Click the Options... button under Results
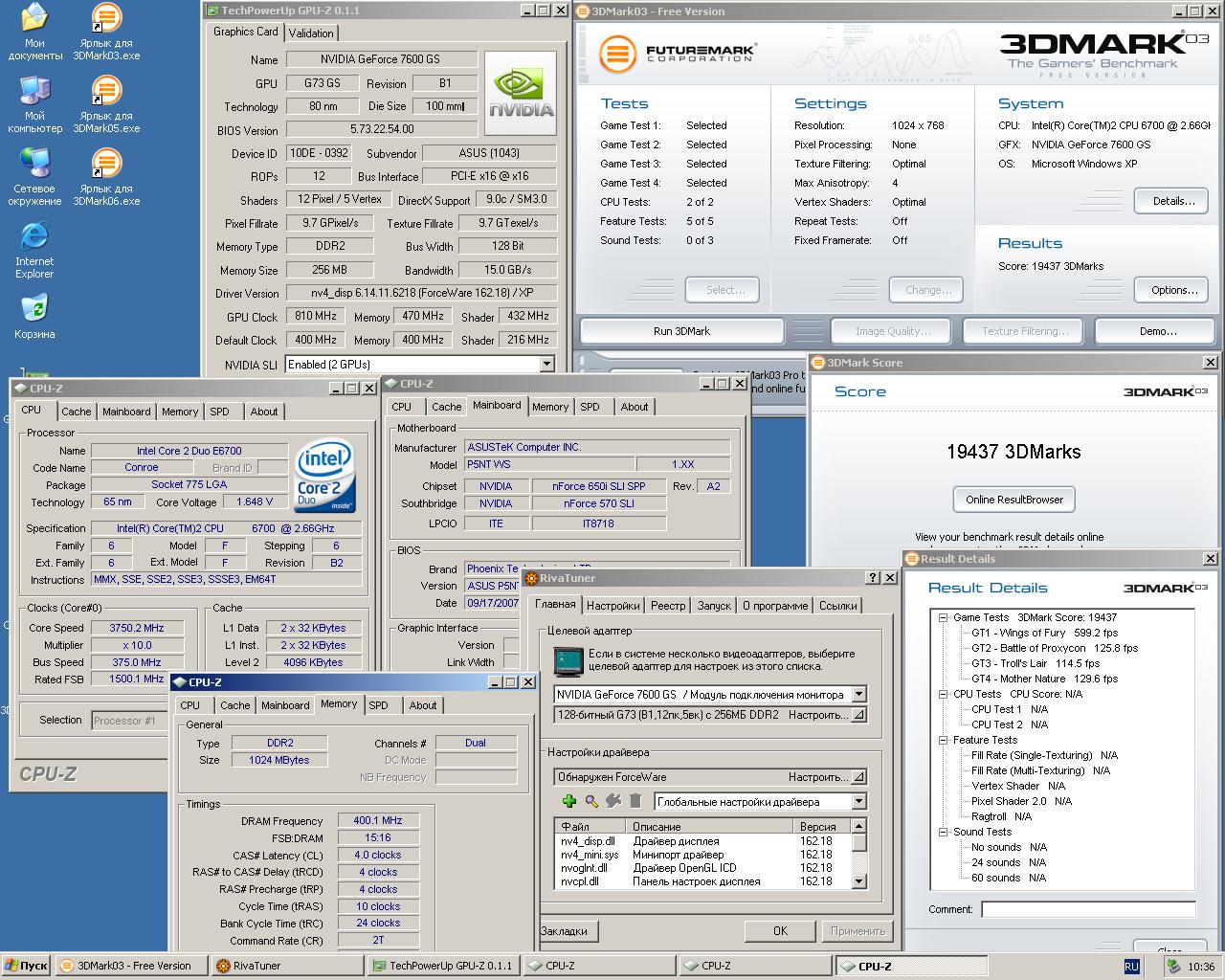 [1173, 290]
